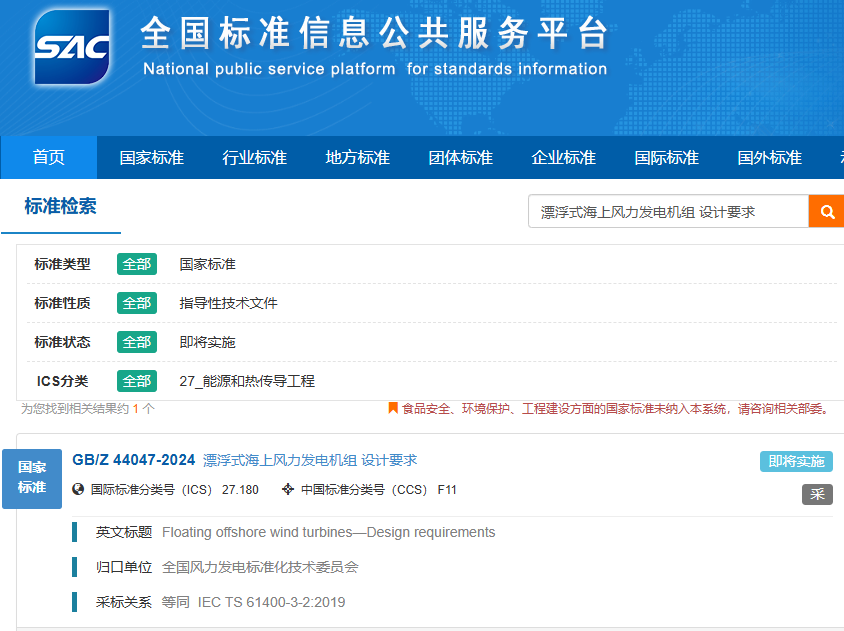Open the 行业标准 navigation tab
Viewport: 844px width, 631px height.
[x=254, y=158]
